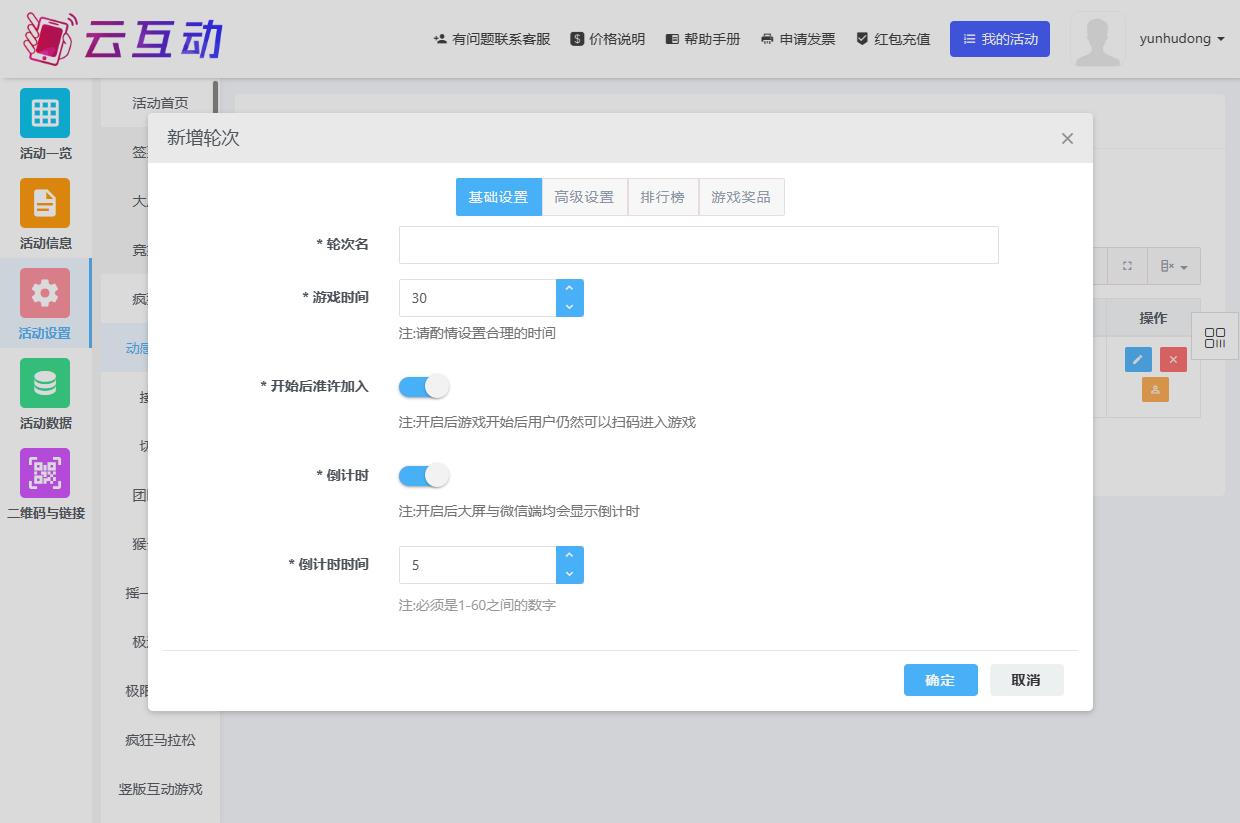Open 竖版互动游戏 in the side menu
Image resolution: width=1240 pixels, height=823 pixels.
[x=160, y=789]
